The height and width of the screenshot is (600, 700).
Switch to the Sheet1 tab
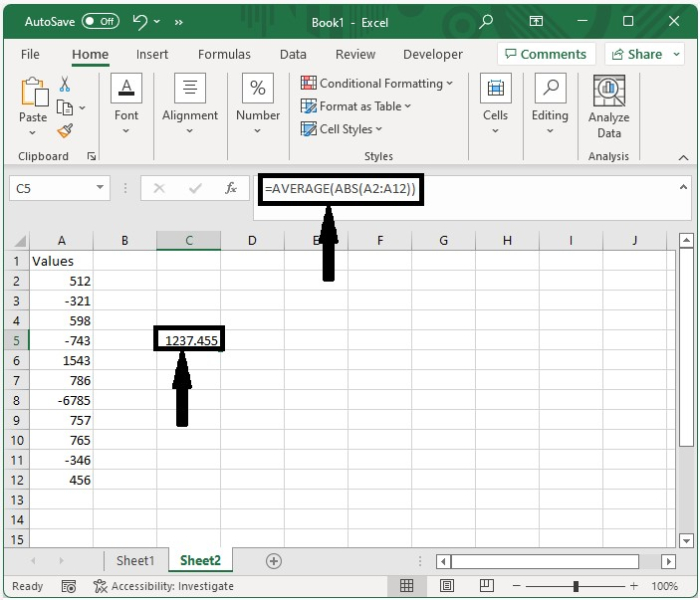(x=135, y=561)
